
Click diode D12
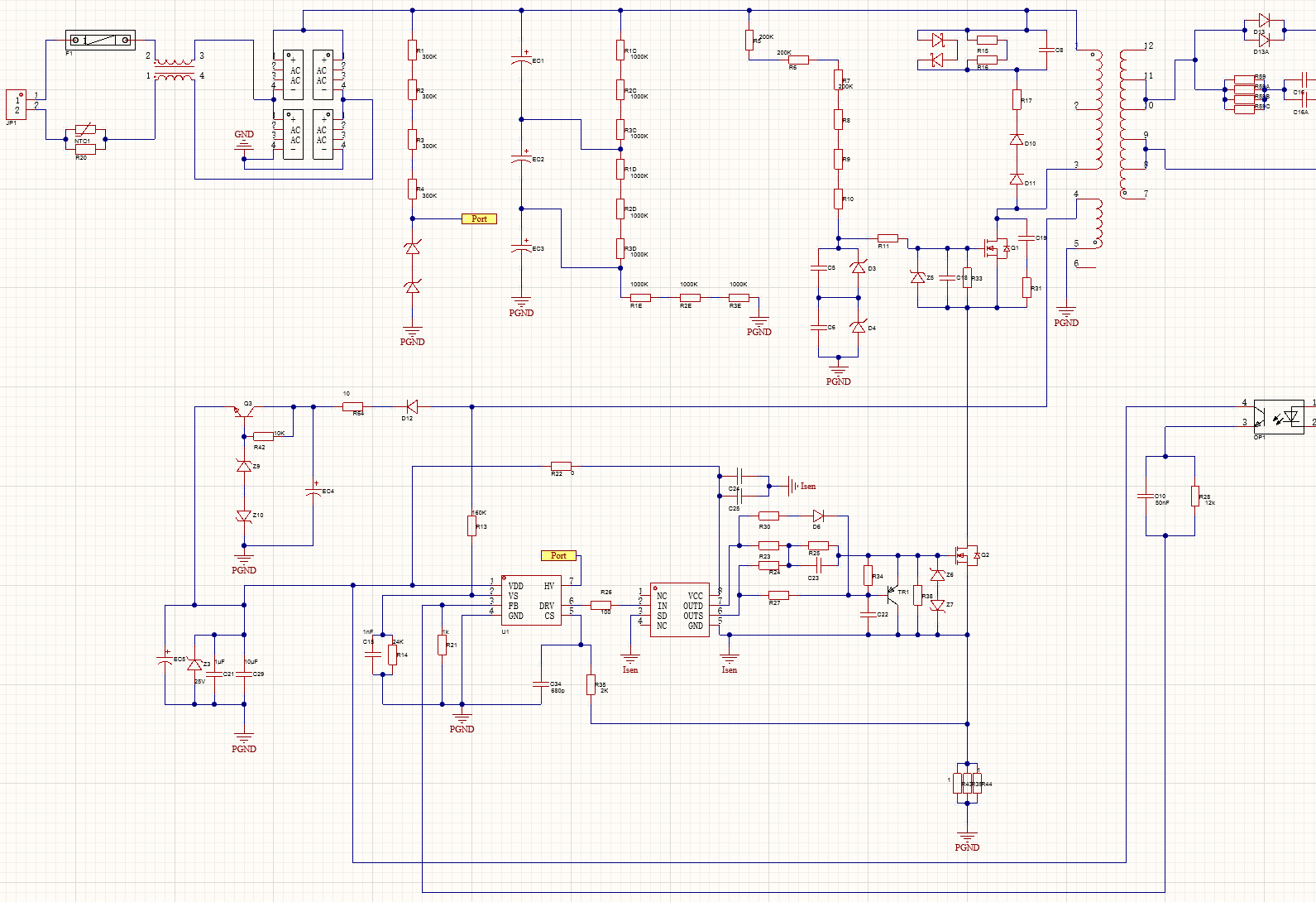coord(411,406)
